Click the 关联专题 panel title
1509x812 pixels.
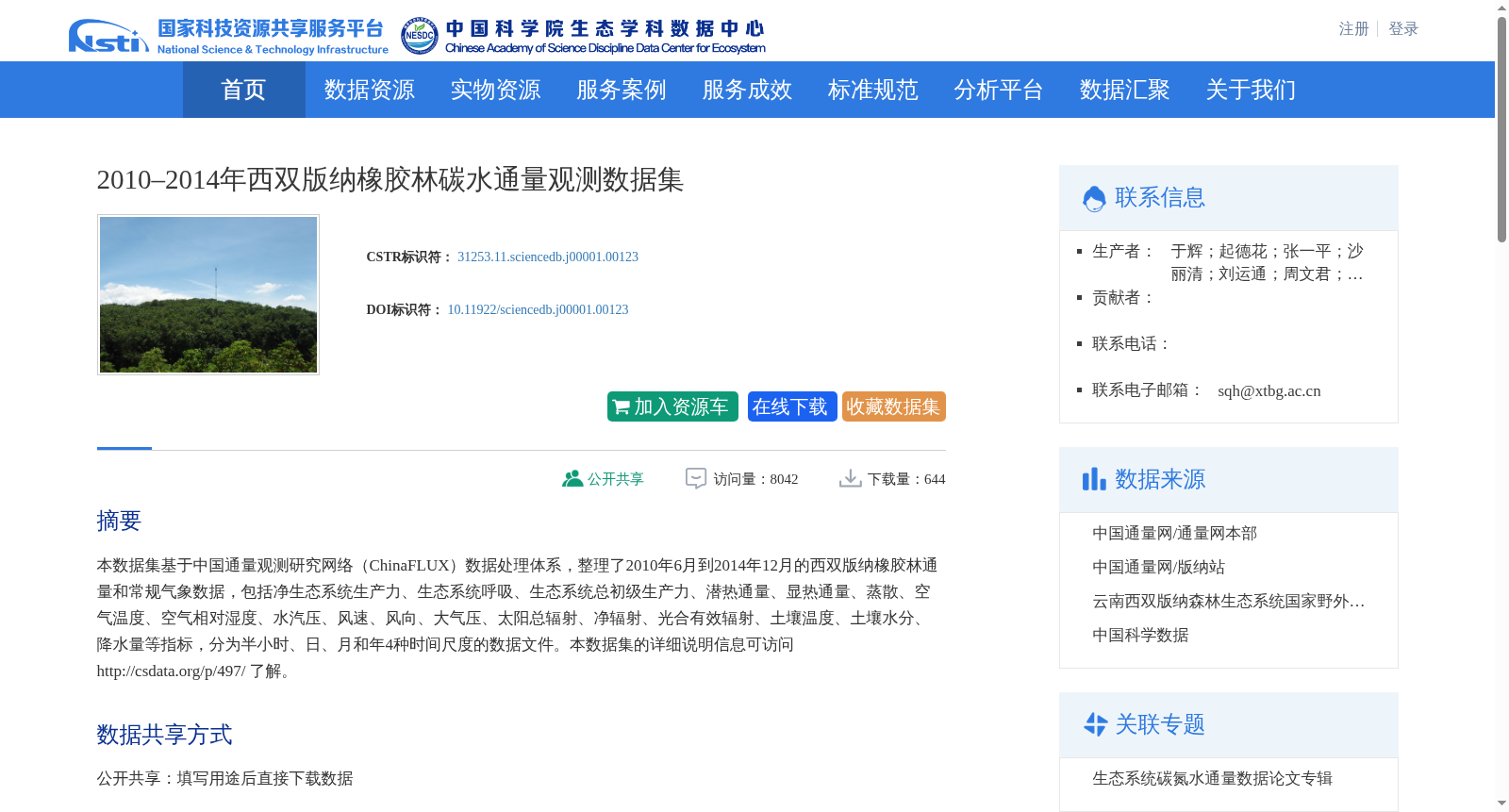click(x=1160, y=724)
